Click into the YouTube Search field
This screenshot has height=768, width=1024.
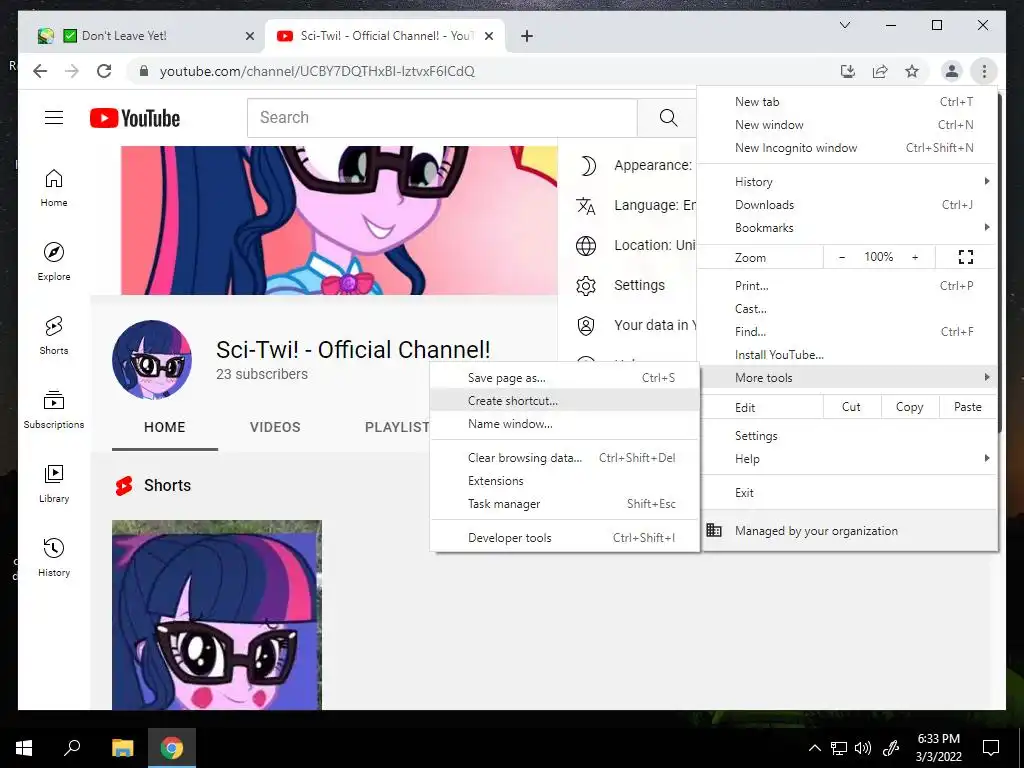coord(442,118)
